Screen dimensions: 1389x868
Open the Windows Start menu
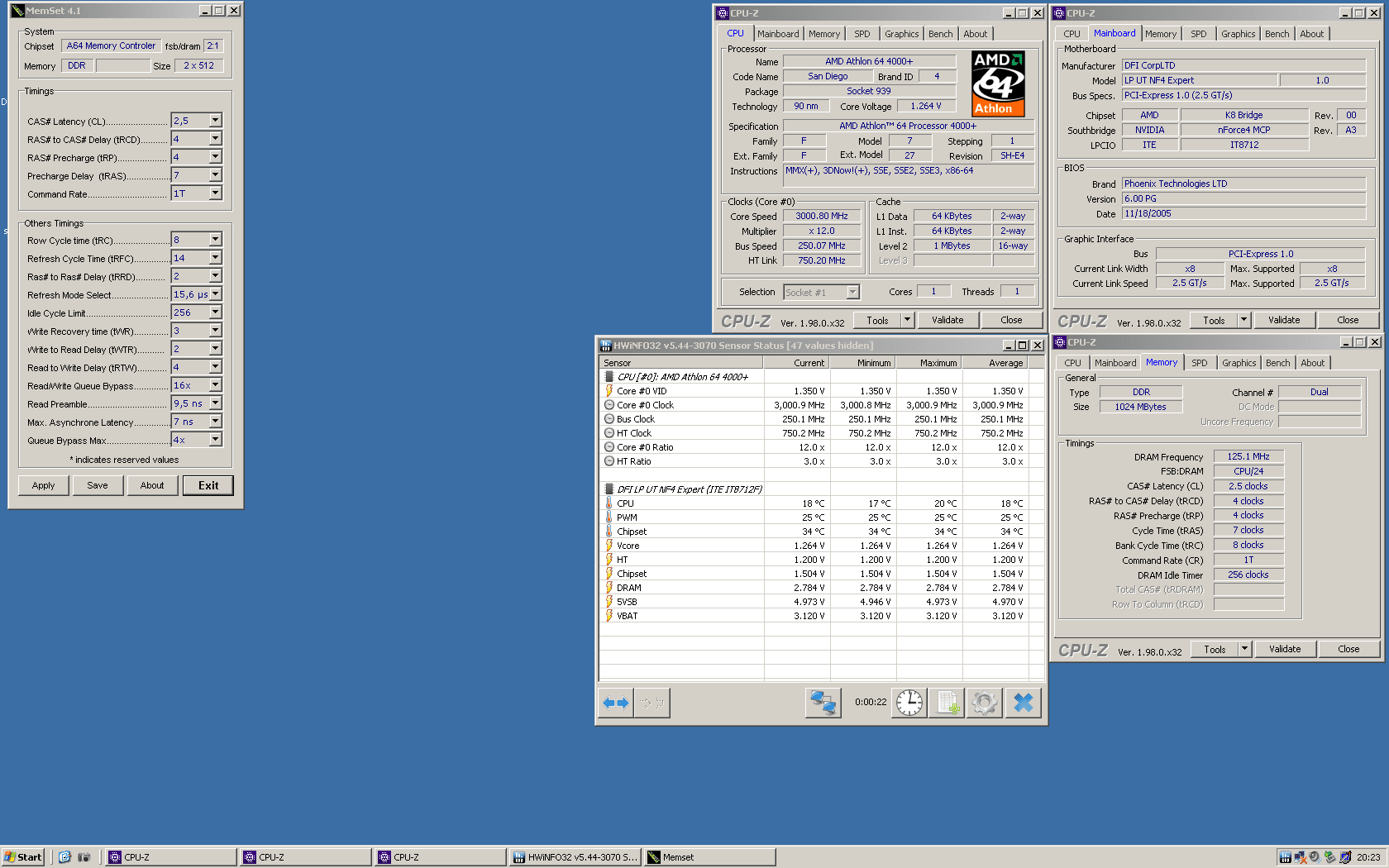coord(22,857)
